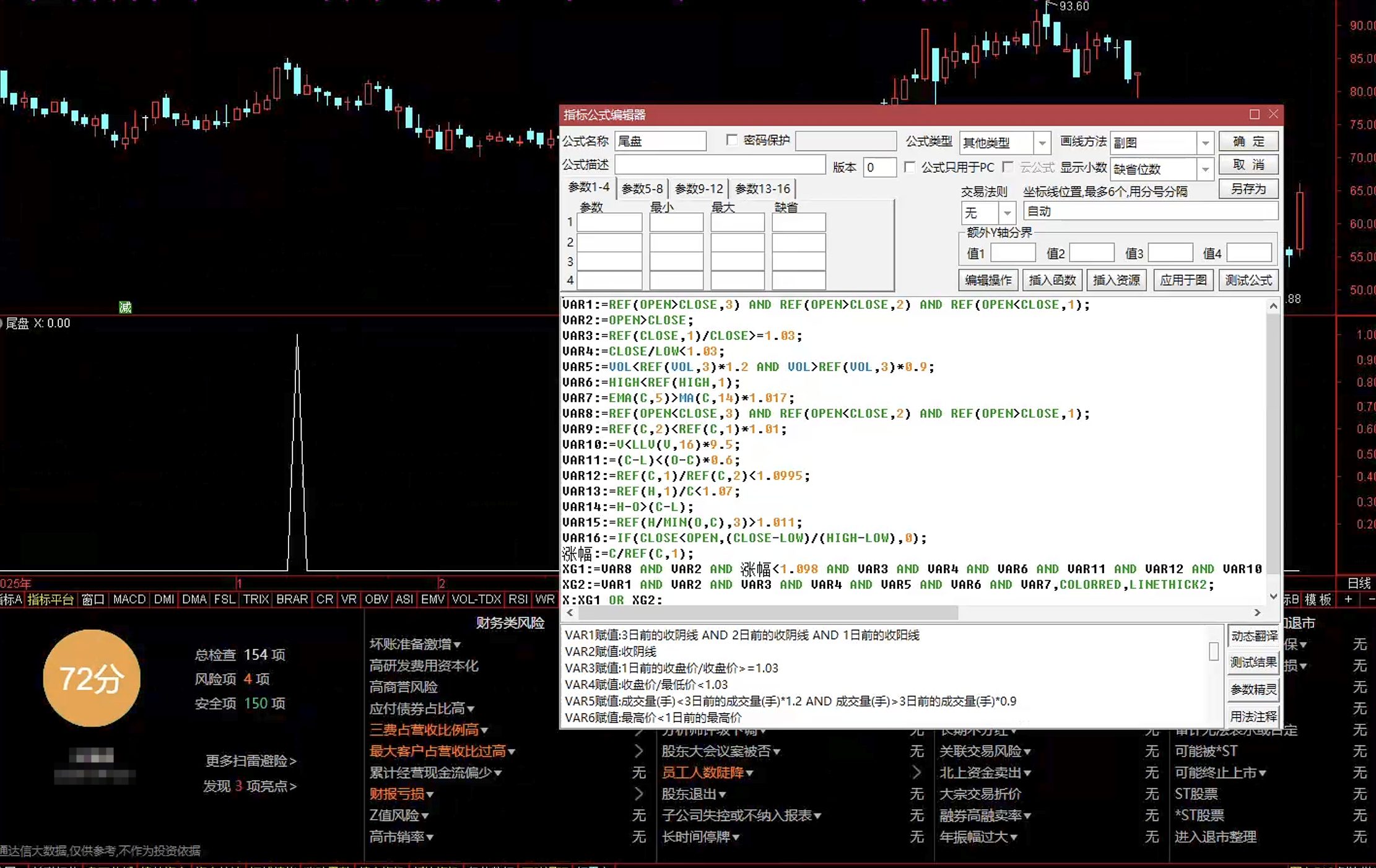Toggle the 云公式 cloud formula checkbox
Viewport: 1376px width, 868px height.
point(1008,168)
